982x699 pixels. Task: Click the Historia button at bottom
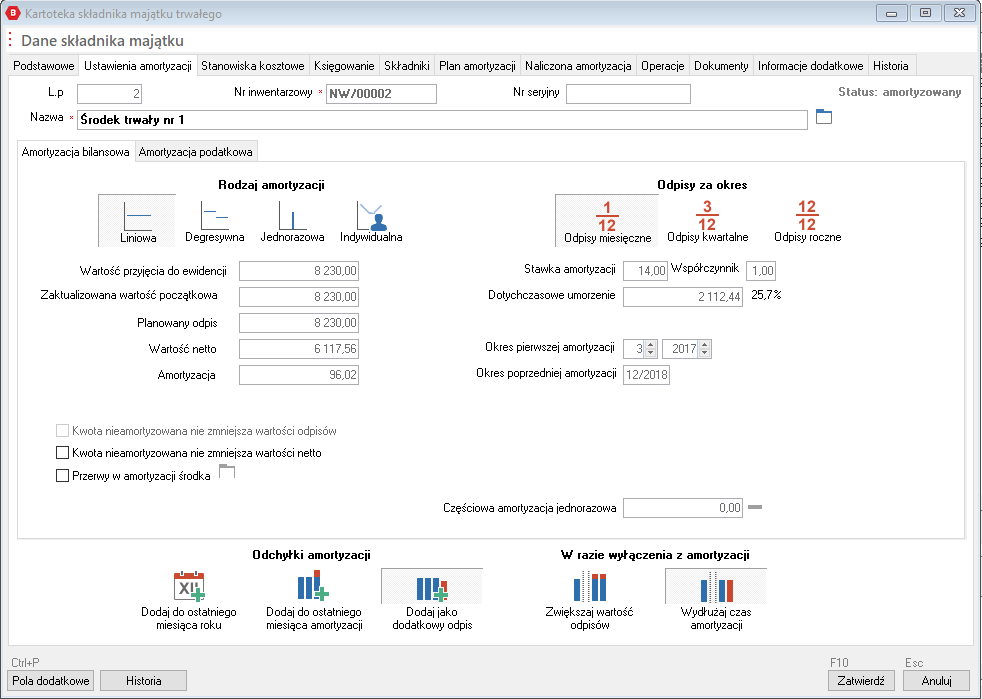tap(143, 681)
